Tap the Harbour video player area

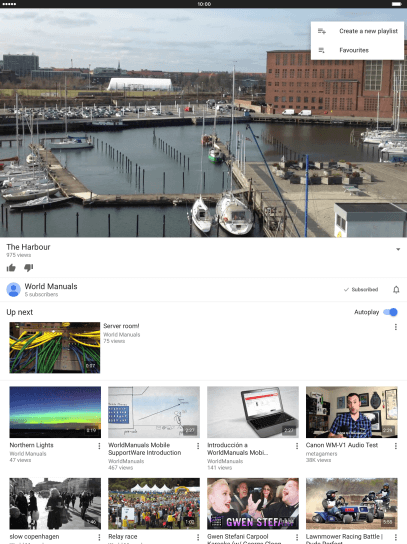click(203, 123)
